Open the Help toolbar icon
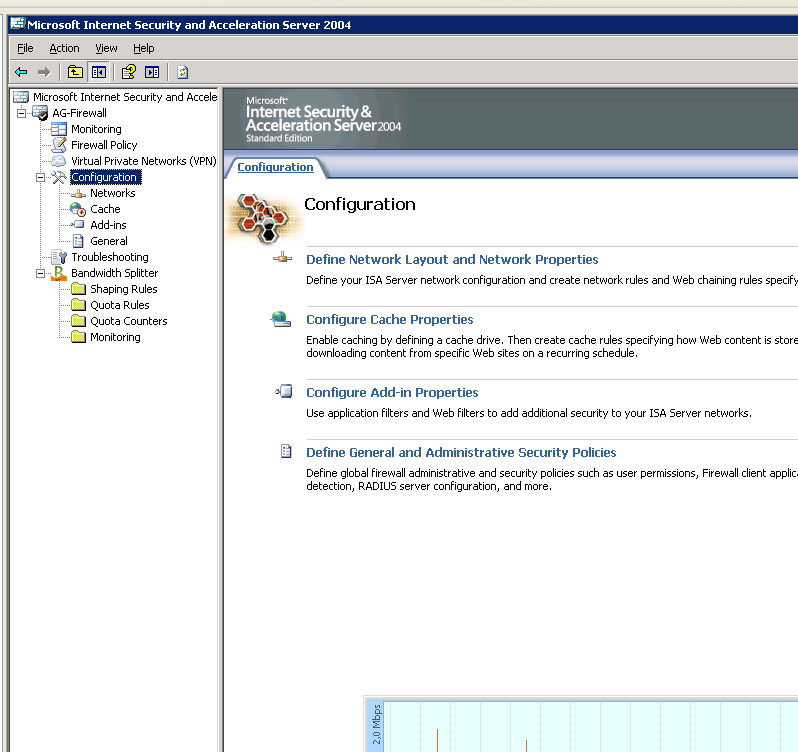 click(129, 72)
